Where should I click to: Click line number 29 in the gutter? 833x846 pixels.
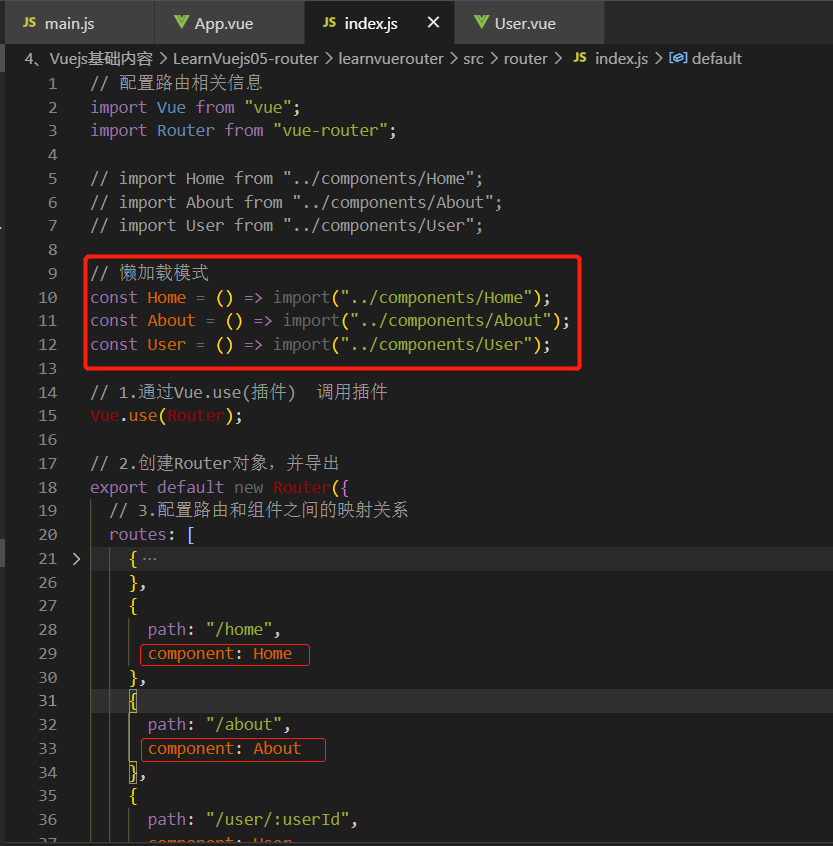pyautogui.click(x=47, y=653)
